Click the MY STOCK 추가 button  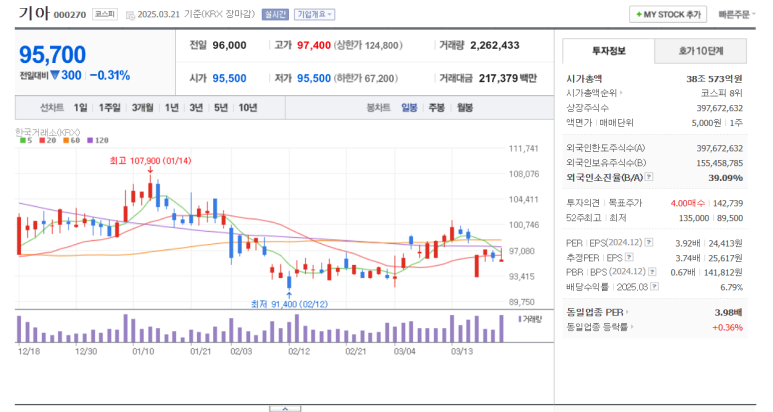coord(668,14)
